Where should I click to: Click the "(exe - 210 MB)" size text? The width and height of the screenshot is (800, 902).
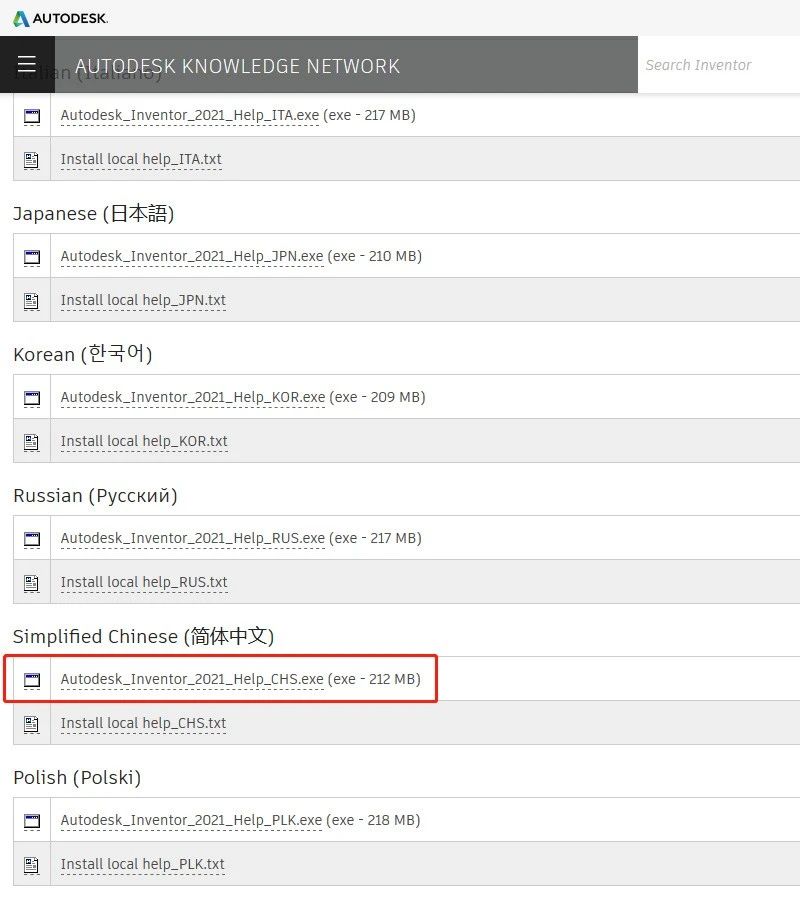(x=374, y=256)
